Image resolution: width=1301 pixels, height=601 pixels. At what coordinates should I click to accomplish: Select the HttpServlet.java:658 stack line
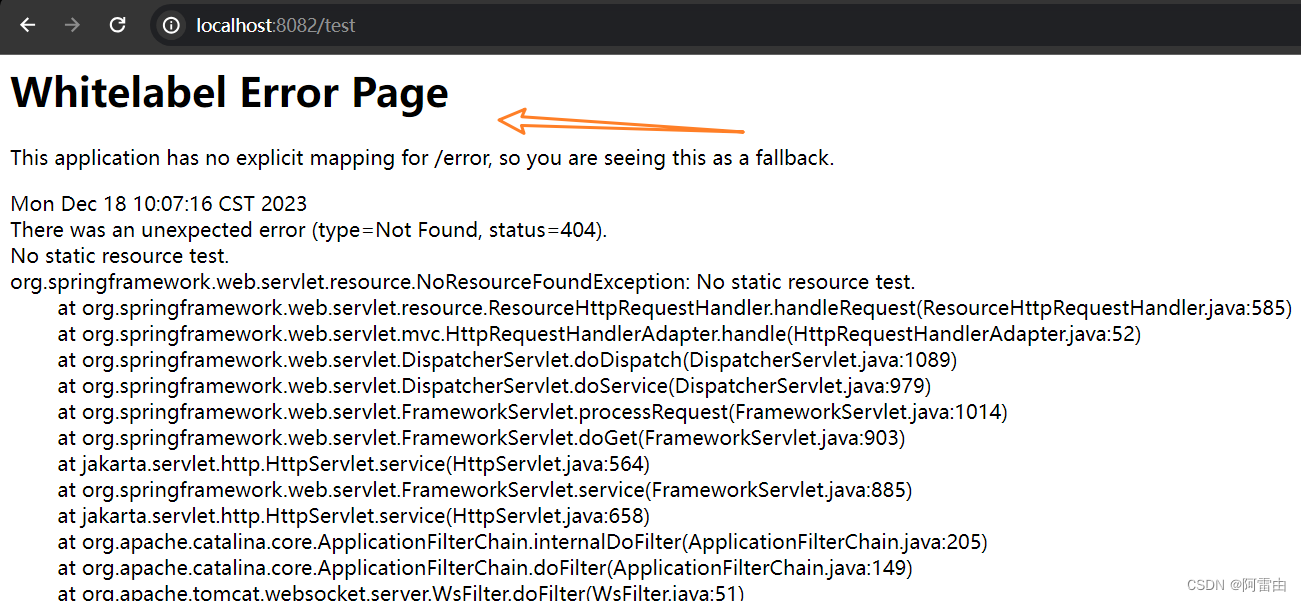354,517
